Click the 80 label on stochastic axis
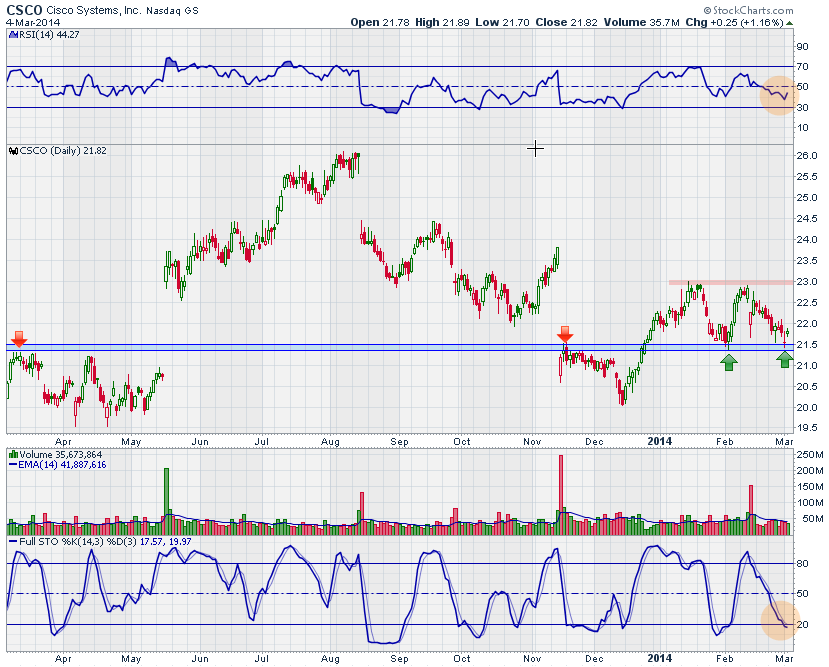The width and height of the screenshot is (829, 667). tap(802, 563)
